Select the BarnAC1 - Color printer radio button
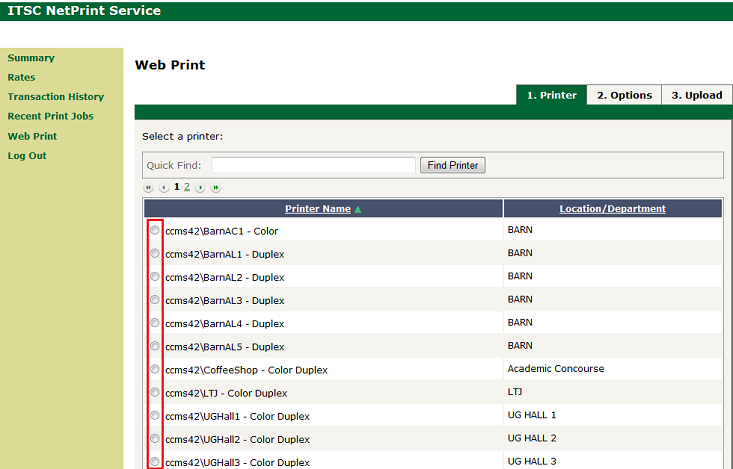 coord(155,231)
